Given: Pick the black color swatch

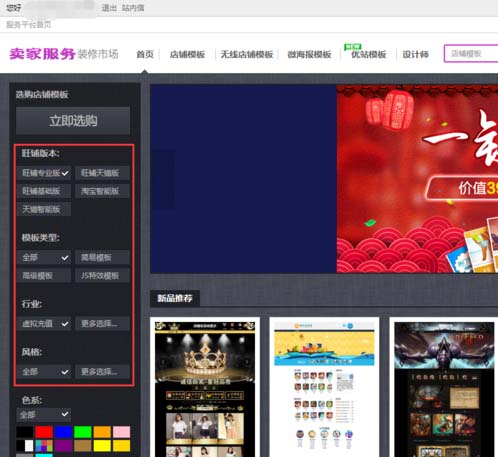Looking at the screenshot, I should [25, 432].
